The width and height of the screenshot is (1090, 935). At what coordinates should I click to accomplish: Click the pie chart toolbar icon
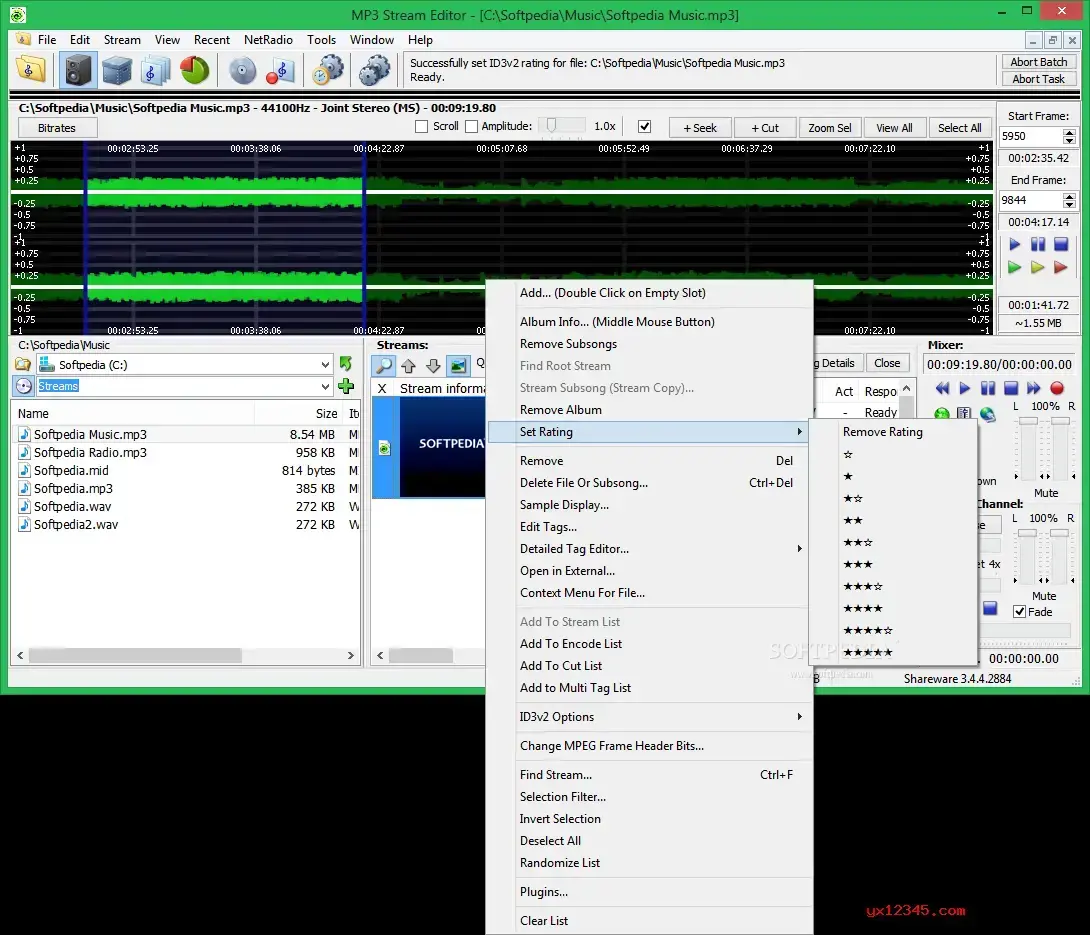194,70
